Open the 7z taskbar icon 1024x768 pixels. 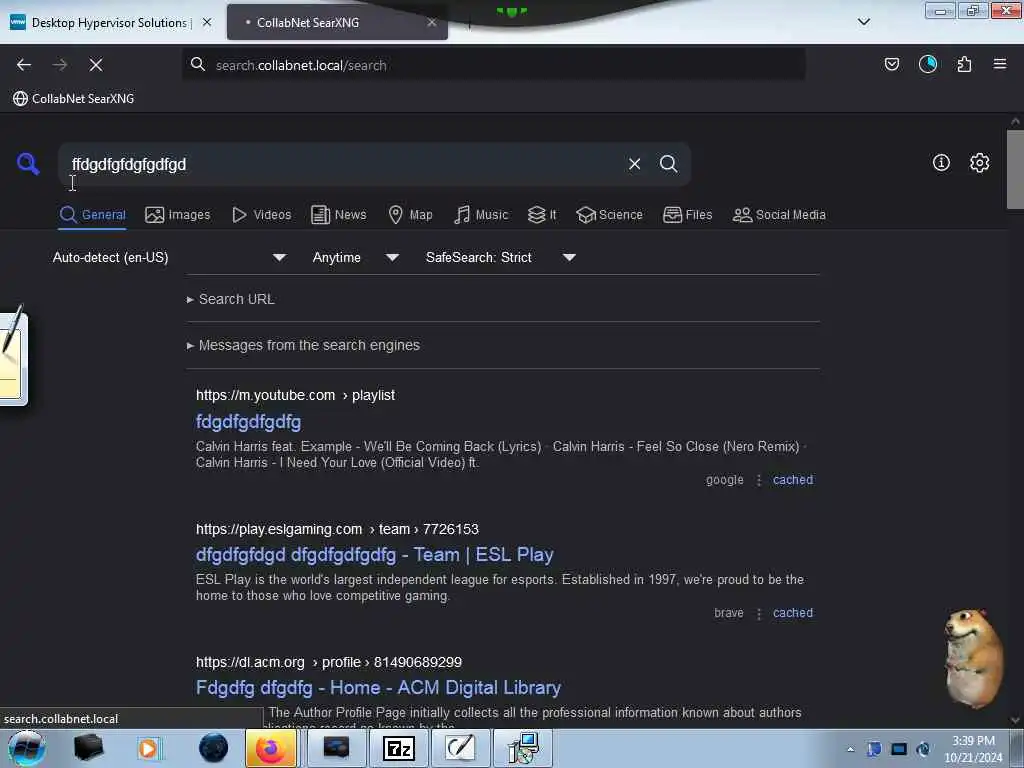click(398, 748)
